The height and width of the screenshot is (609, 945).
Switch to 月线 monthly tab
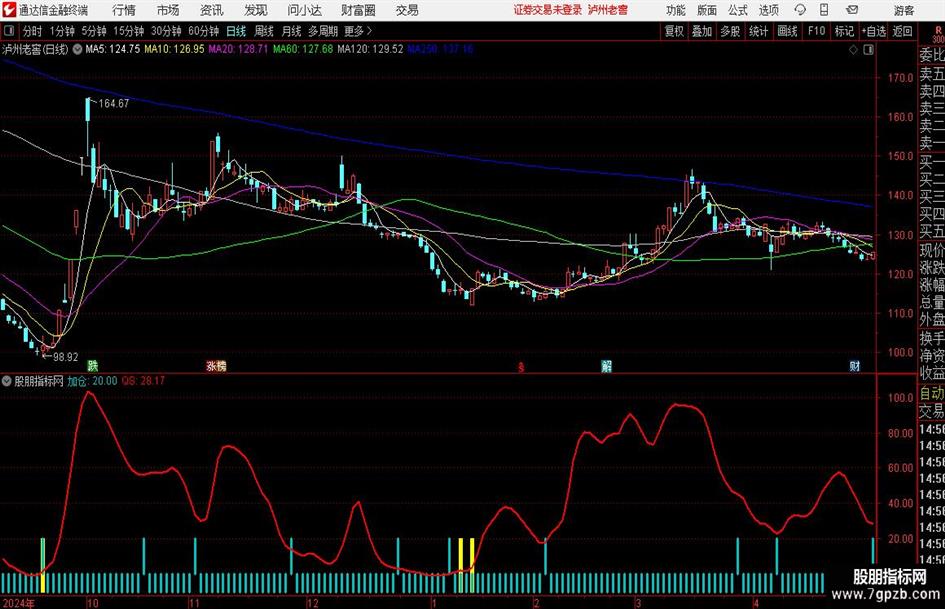292,31
